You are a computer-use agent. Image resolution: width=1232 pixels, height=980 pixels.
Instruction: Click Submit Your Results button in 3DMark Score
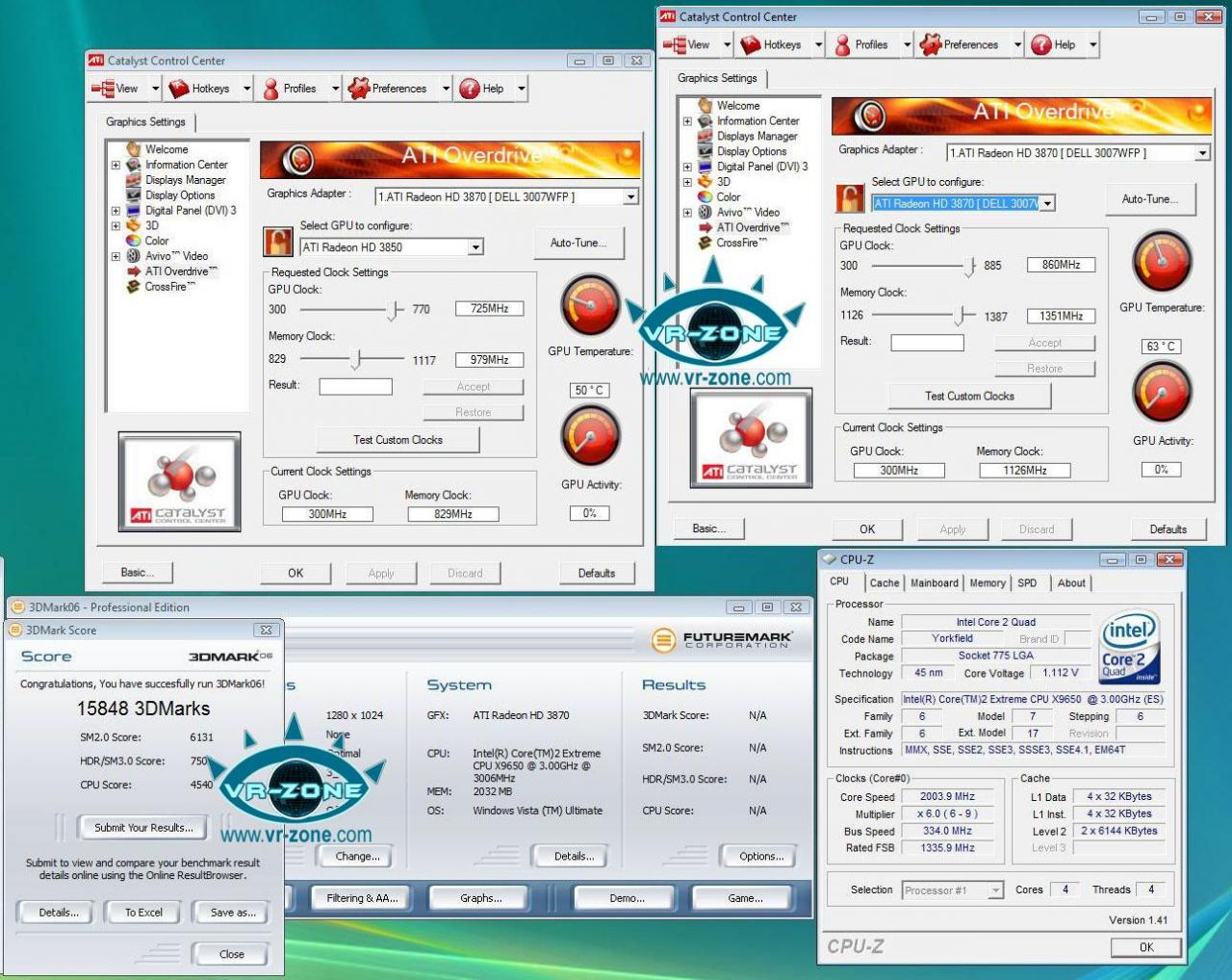click(x=143, y=828)
